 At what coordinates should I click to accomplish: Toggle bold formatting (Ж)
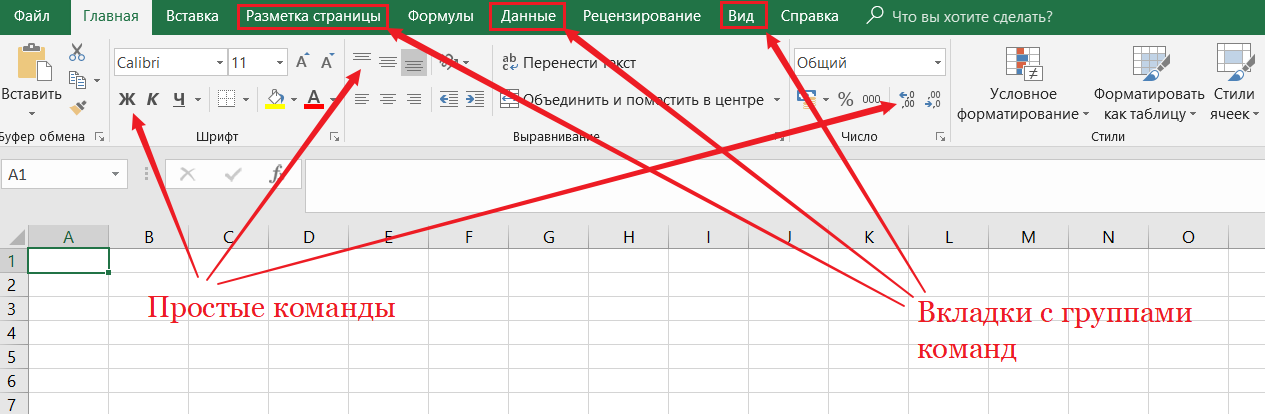(x=126, y=99)
